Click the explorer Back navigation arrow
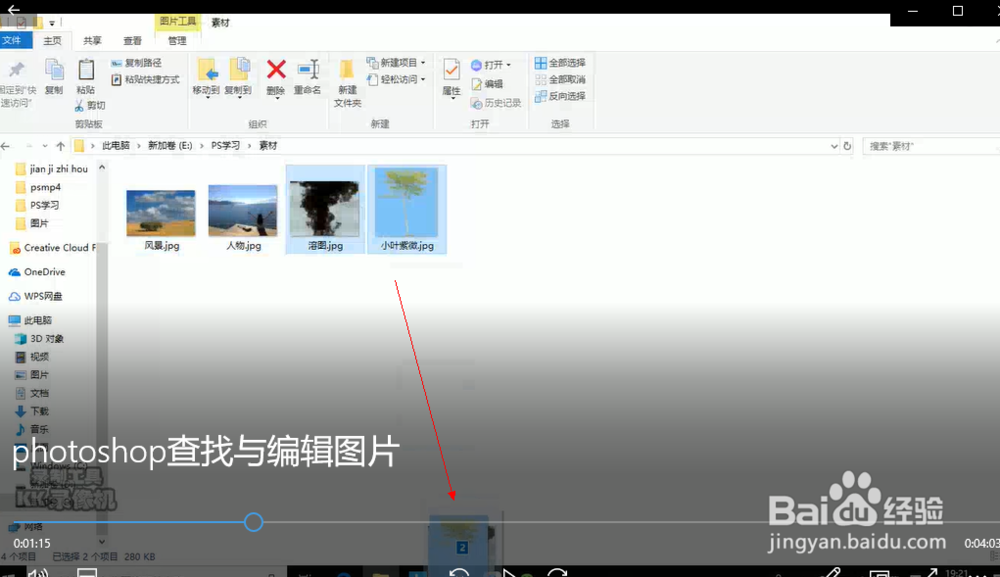The image size is (1000, 577). pyautogui.click(x=6, y=146)
